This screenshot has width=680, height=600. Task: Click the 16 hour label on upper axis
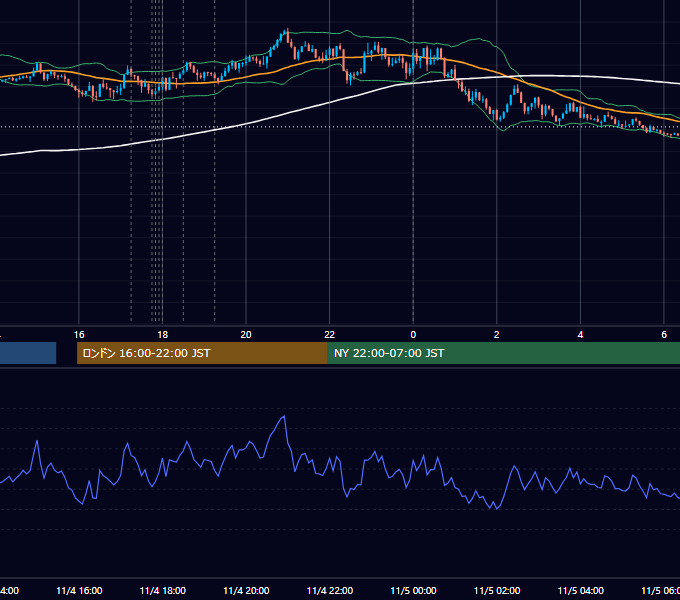click(79, 335)
